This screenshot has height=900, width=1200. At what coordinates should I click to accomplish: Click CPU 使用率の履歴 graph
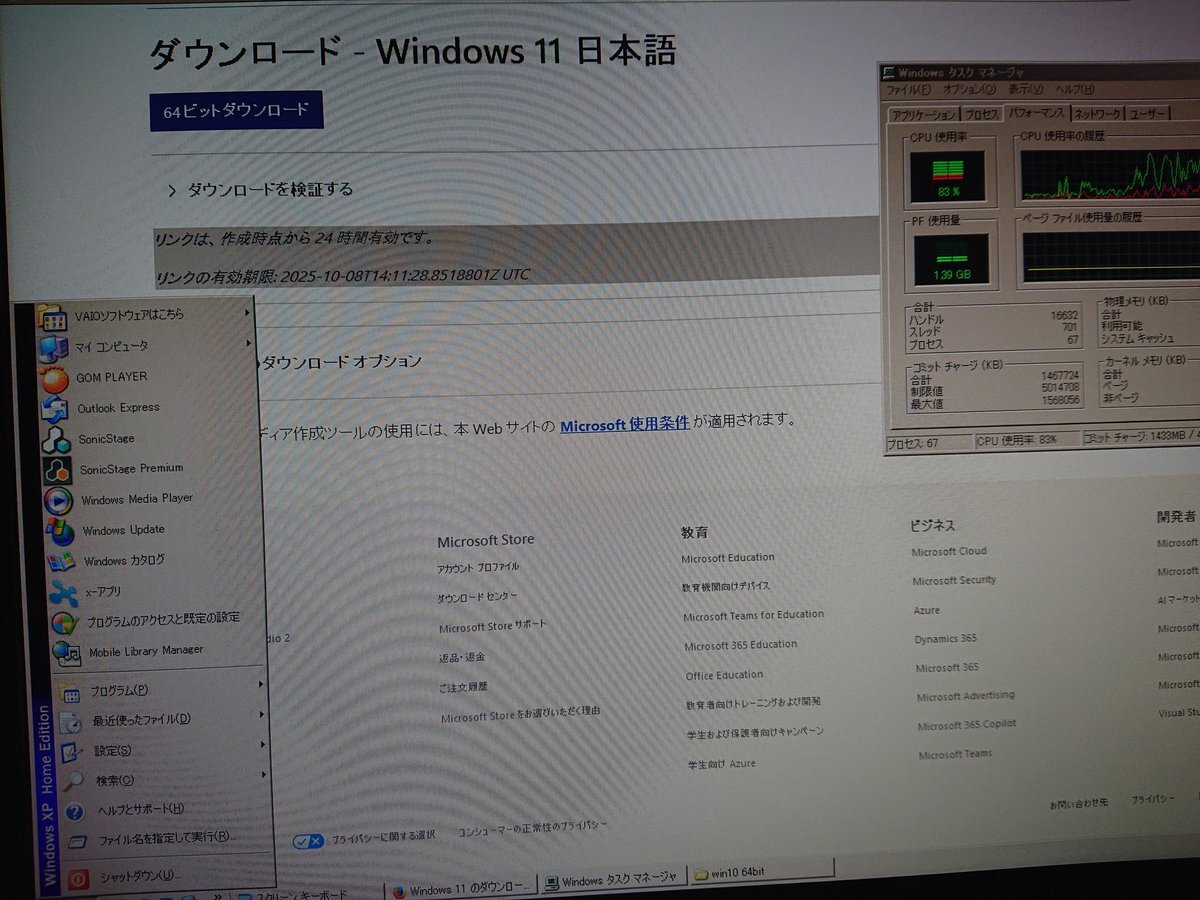[1109, 174]
